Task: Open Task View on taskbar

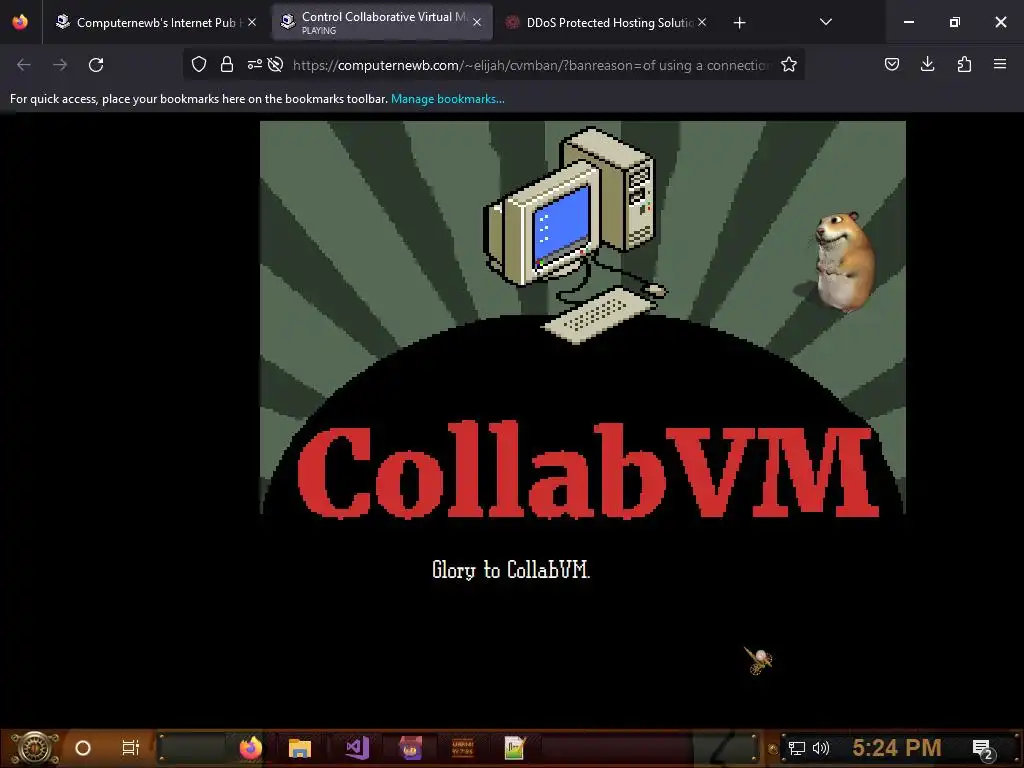Action: pos(131,748)
